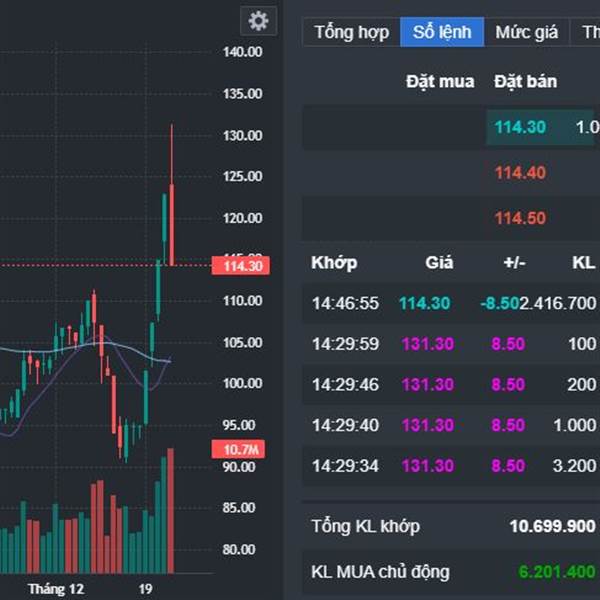Click the Đặt bán column header
Viewport: 600px width, 600px height.
tap(525, 81)
